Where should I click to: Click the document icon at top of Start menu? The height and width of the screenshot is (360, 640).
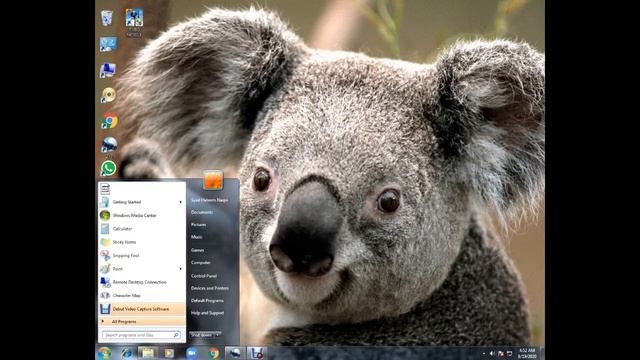pyautogui.click(x=105, y=189)
